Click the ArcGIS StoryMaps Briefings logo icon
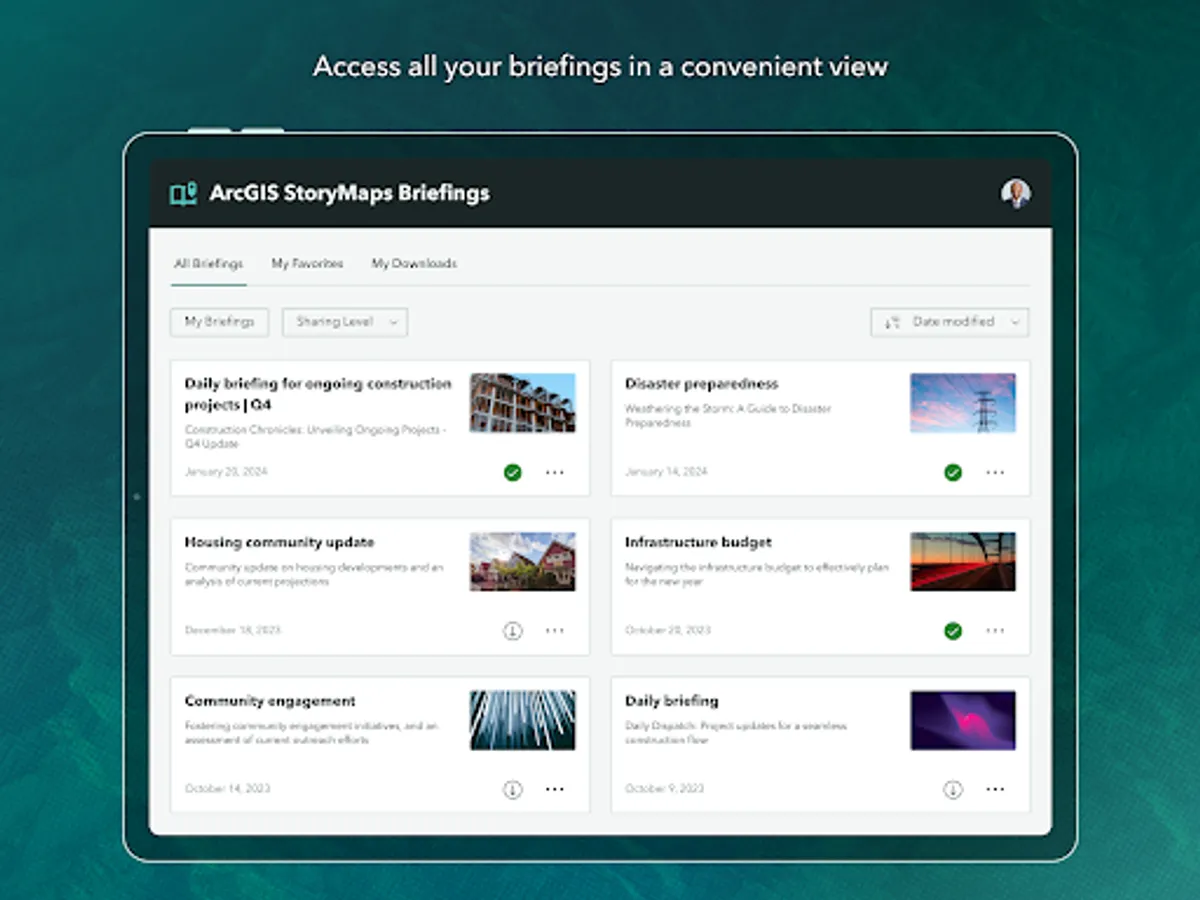 coord(183,193)
